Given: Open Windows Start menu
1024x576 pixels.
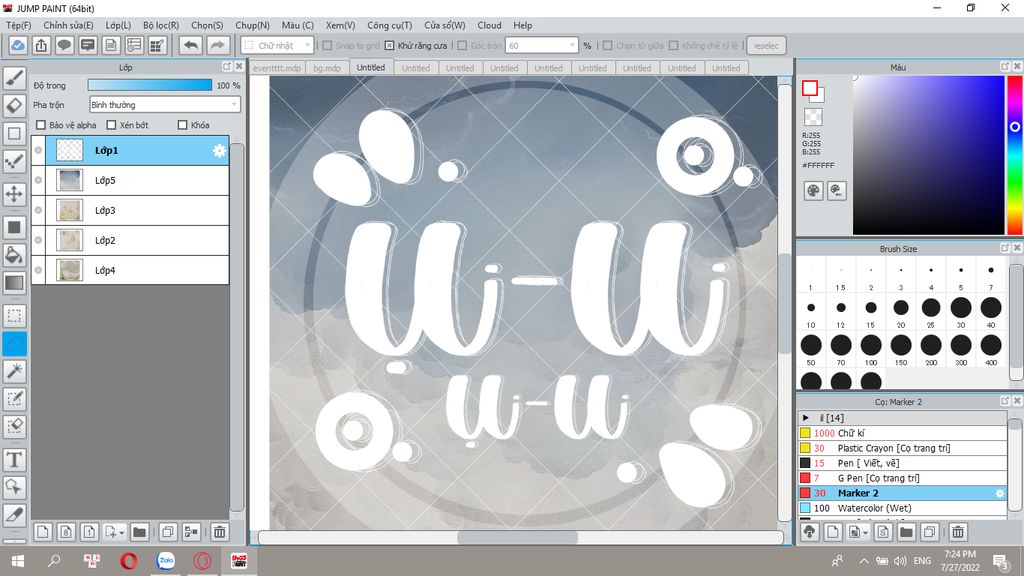Looking at the screenshot, I should (18, 560).
